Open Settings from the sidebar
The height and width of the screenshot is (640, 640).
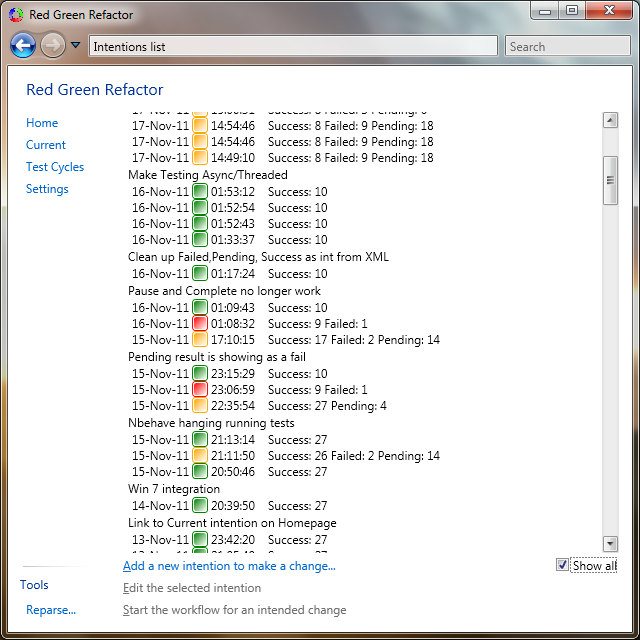coord(47,189)
